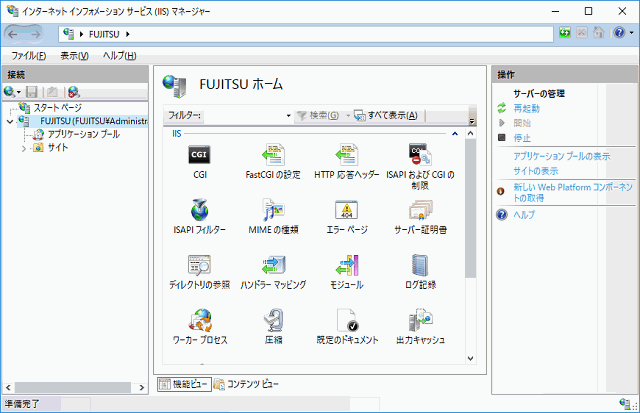640x413 pixels.
Task: Click 再起動 action link
Action: 527,109
